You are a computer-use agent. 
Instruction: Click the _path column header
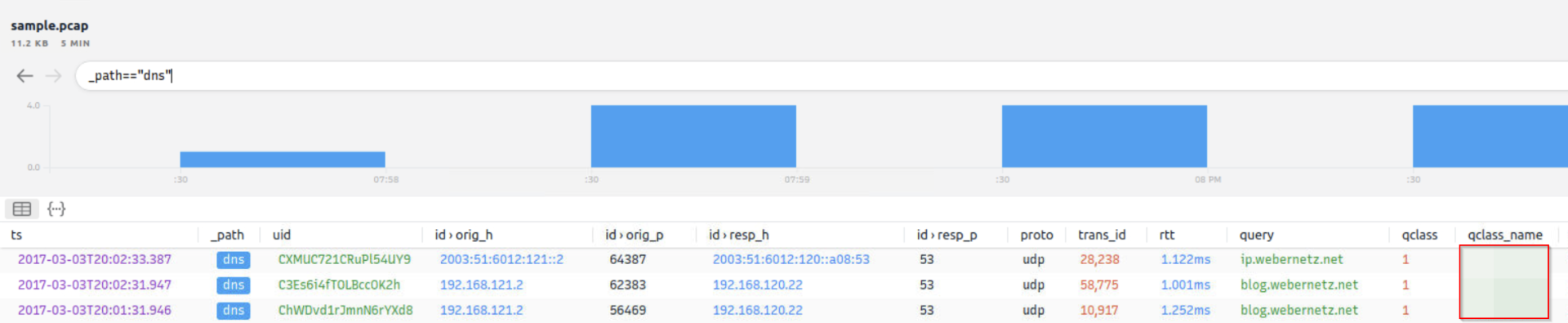(228, 235)
